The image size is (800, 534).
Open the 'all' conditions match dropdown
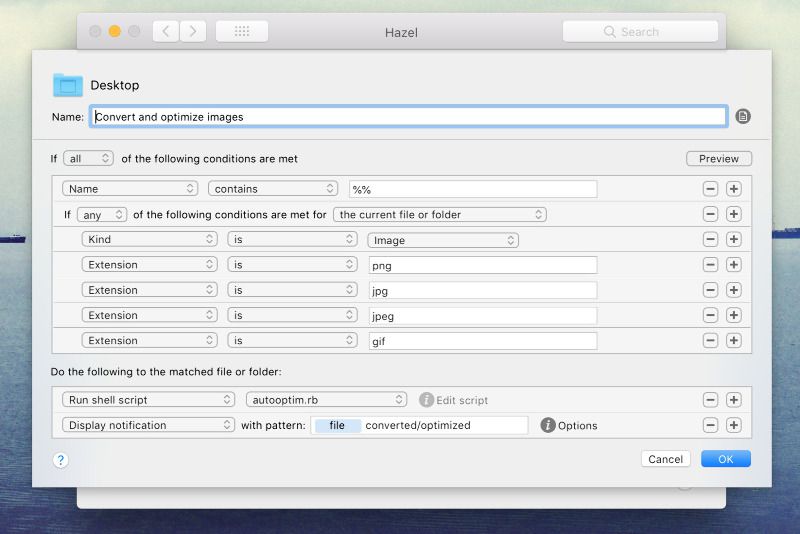[x=88, y=158]
